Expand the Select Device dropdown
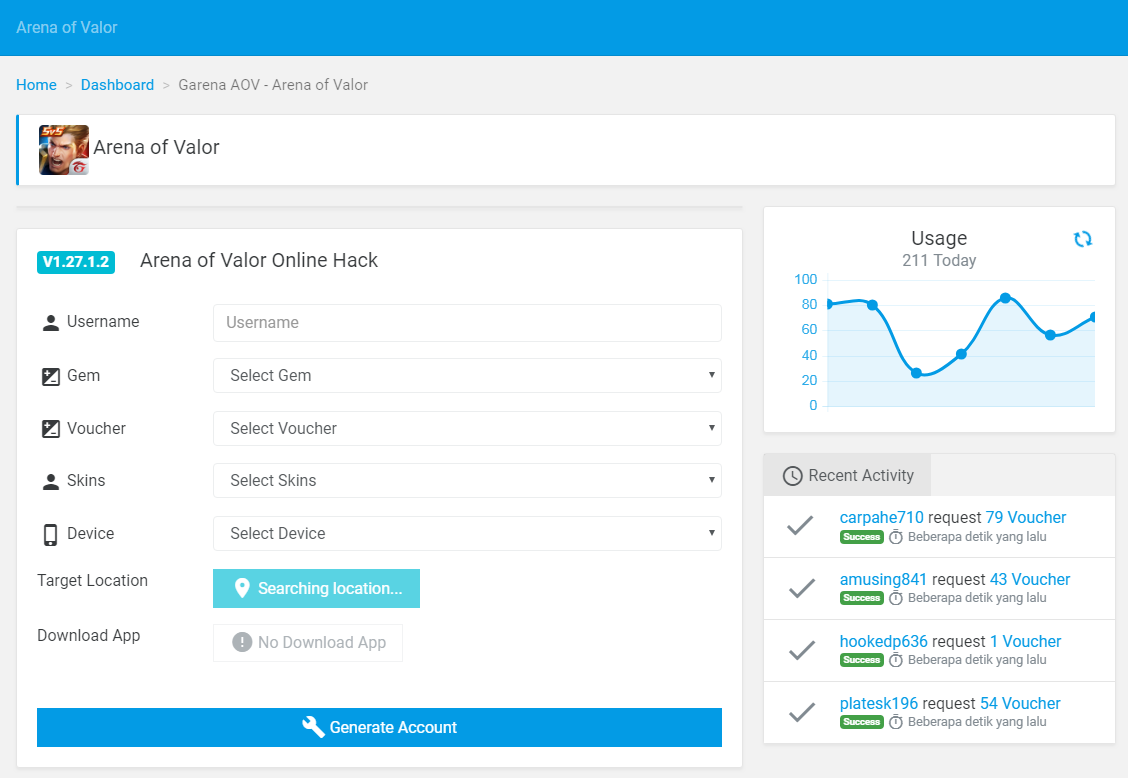The width and height of the screenshot is (1128, 778). tap(468, 533)
